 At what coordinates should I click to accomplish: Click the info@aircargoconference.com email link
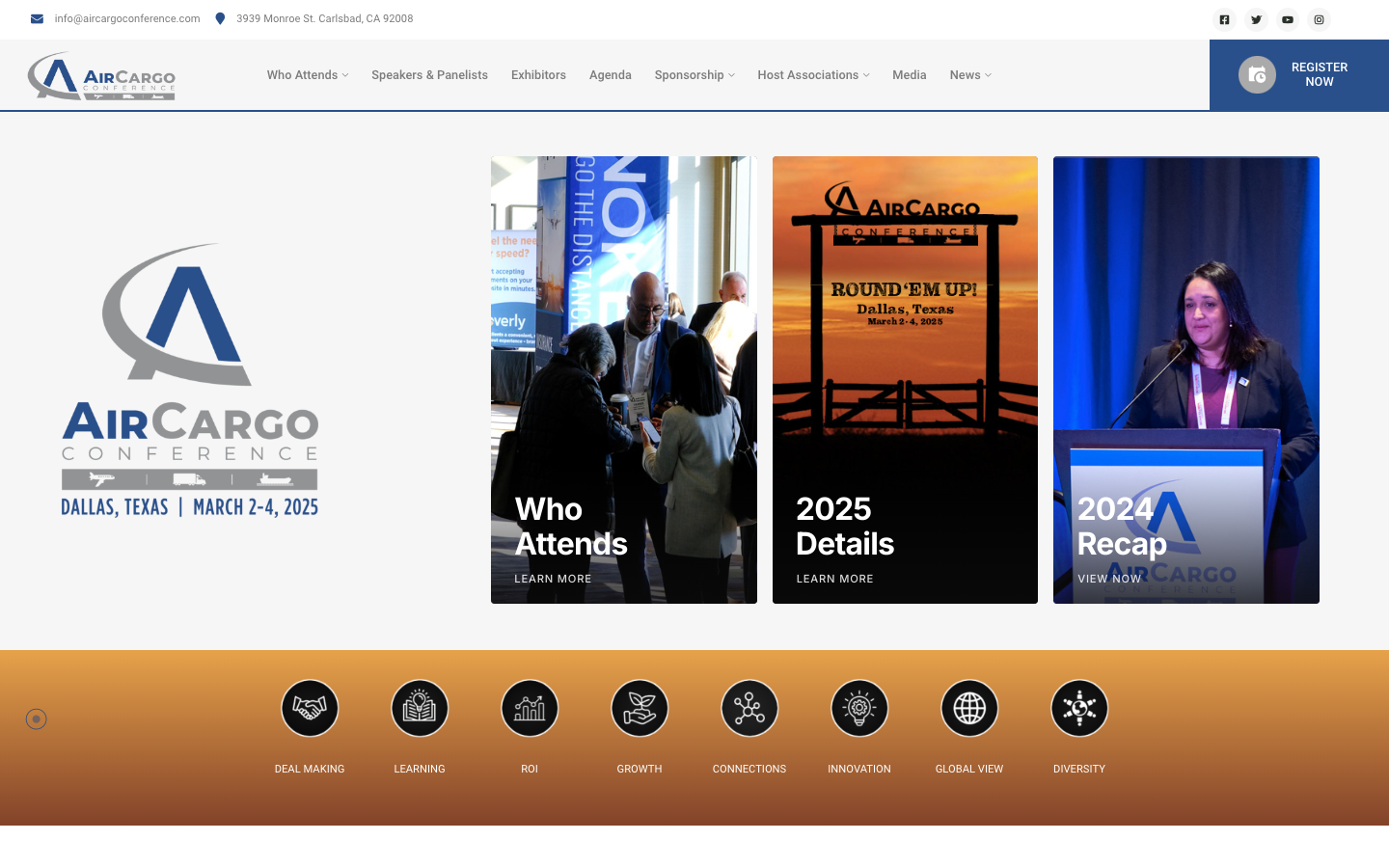coord(127,18)
